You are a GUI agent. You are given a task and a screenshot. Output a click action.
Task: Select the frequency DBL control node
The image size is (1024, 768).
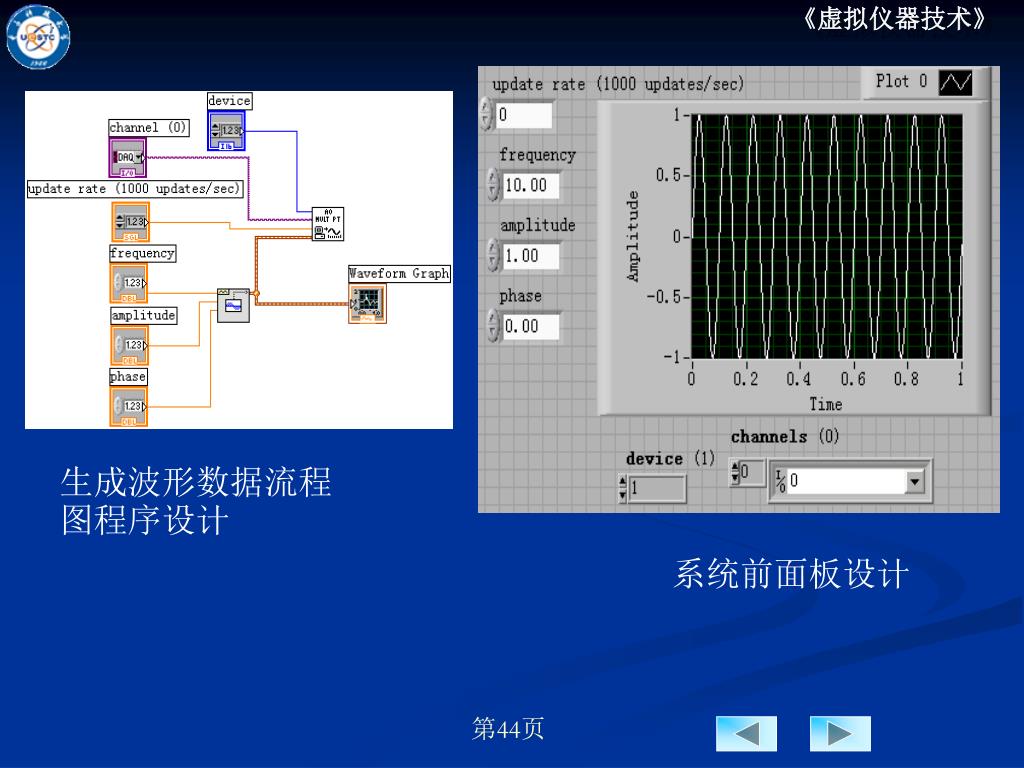click(x=129, y=283)
